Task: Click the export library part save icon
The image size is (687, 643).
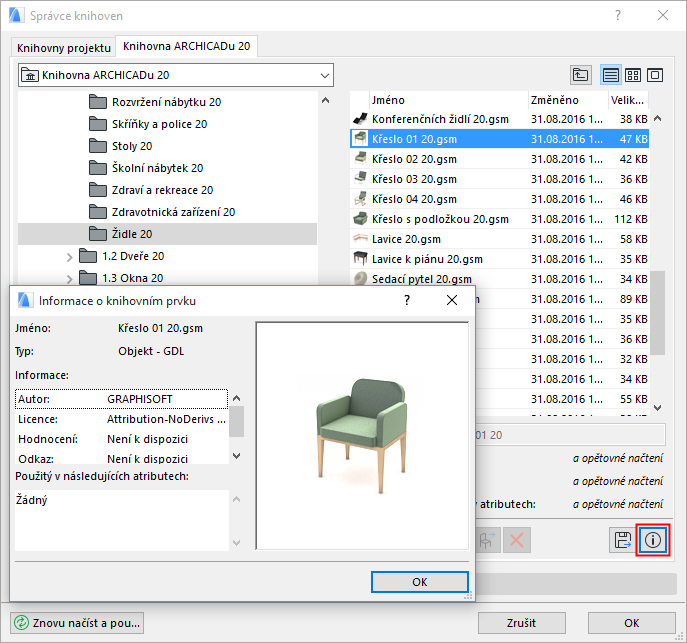Action: 623,540
